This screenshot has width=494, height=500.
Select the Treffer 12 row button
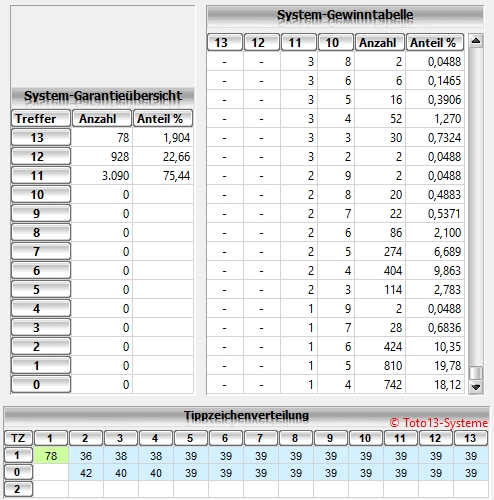[x=41, y=156]
